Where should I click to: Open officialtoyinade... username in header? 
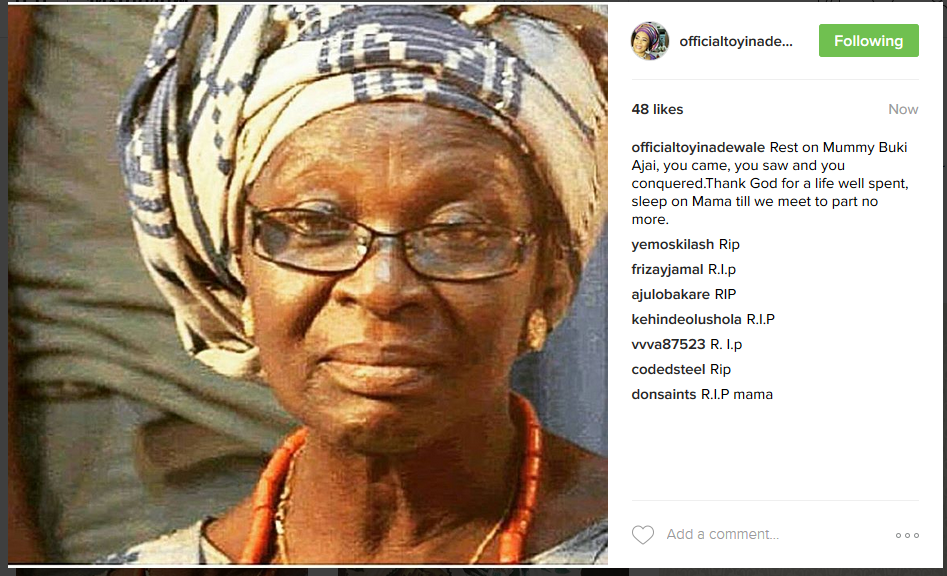coord(736,41)
